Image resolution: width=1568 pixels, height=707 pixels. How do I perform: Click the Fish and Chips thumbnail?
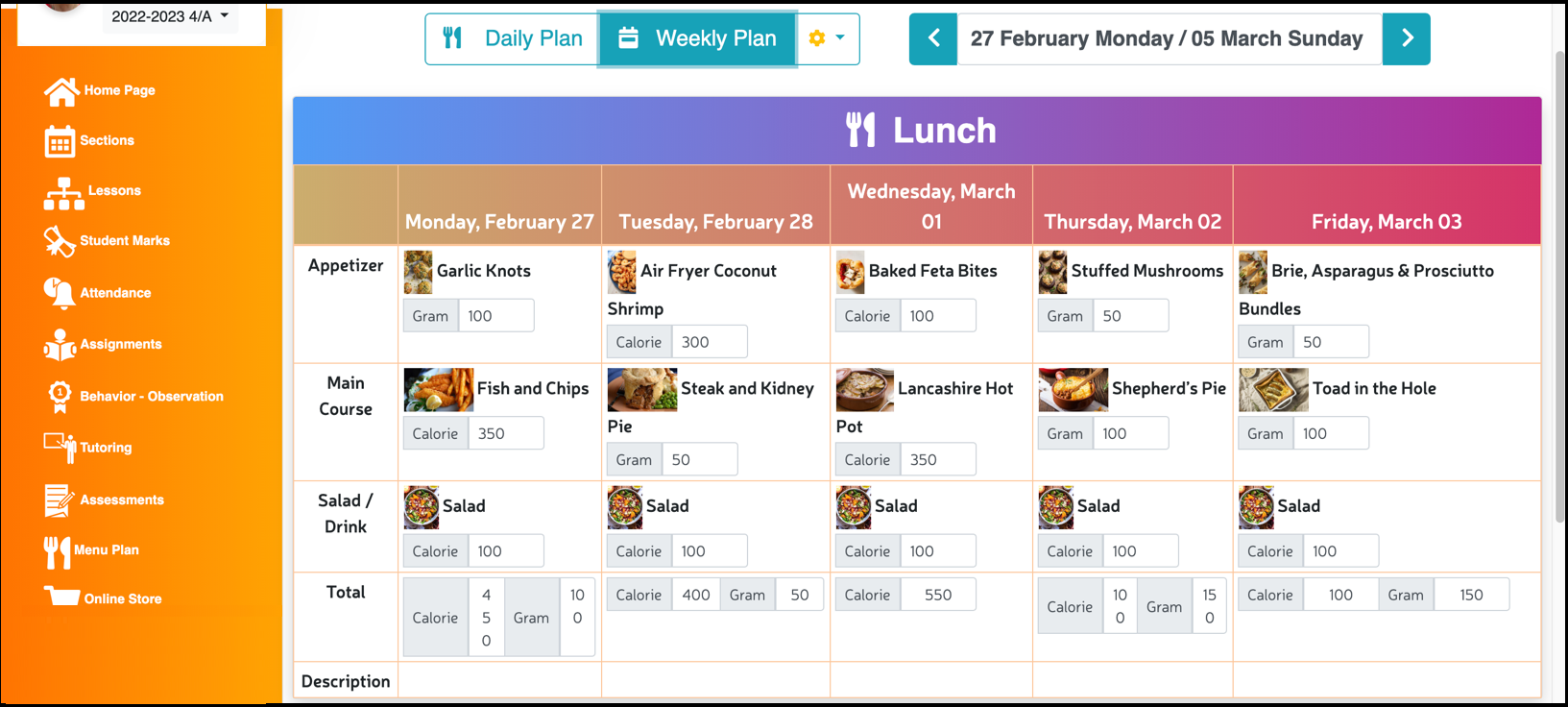click(438, 389)
